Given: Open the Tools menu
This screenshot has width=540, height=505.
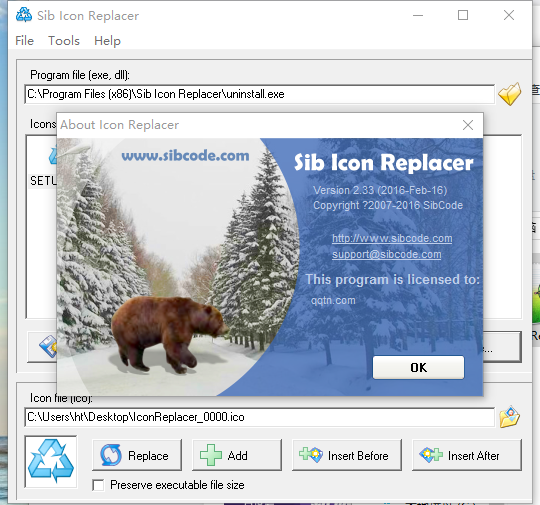Looking at the screenshot, I should (x=64, y=41).
